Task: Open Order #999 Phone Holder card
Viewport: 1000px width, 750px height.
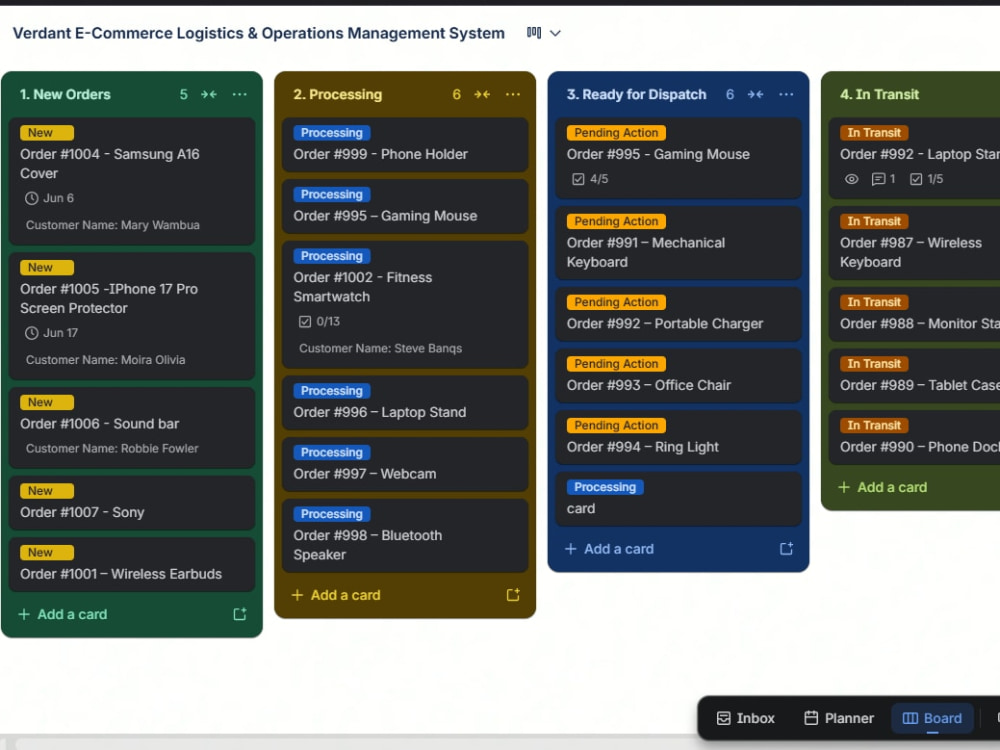Action: [x=405, y=145]
